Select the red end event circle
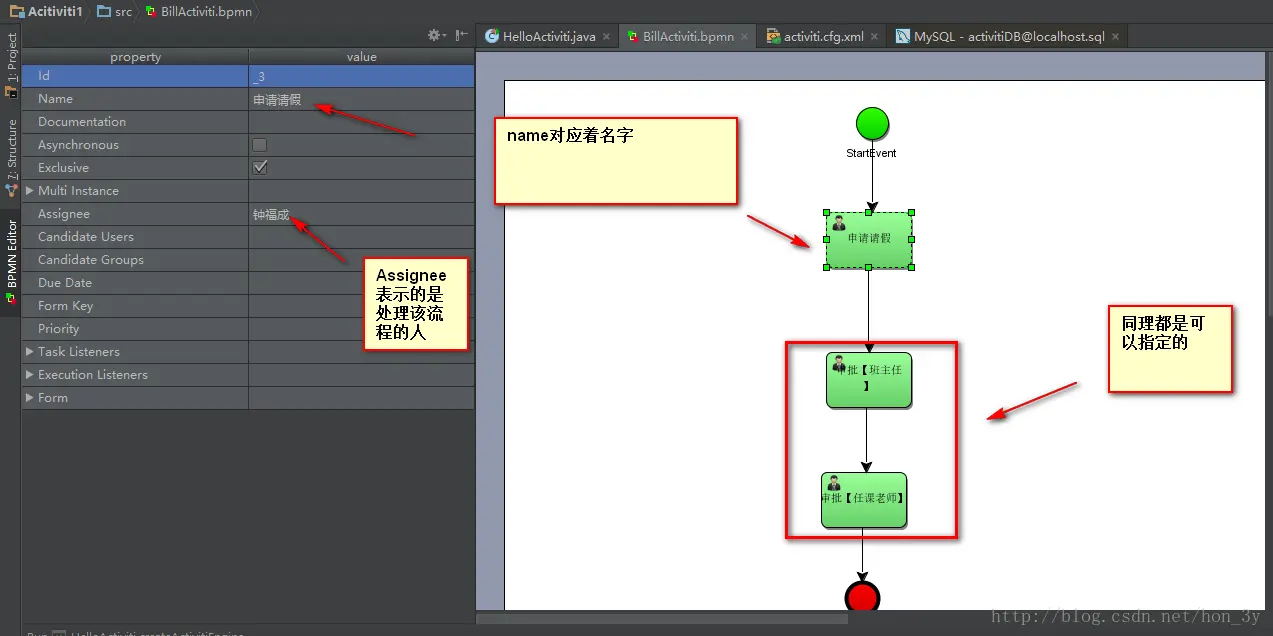Image resolution: width=1273 pixels, height=636 pixels. [862, 597]
